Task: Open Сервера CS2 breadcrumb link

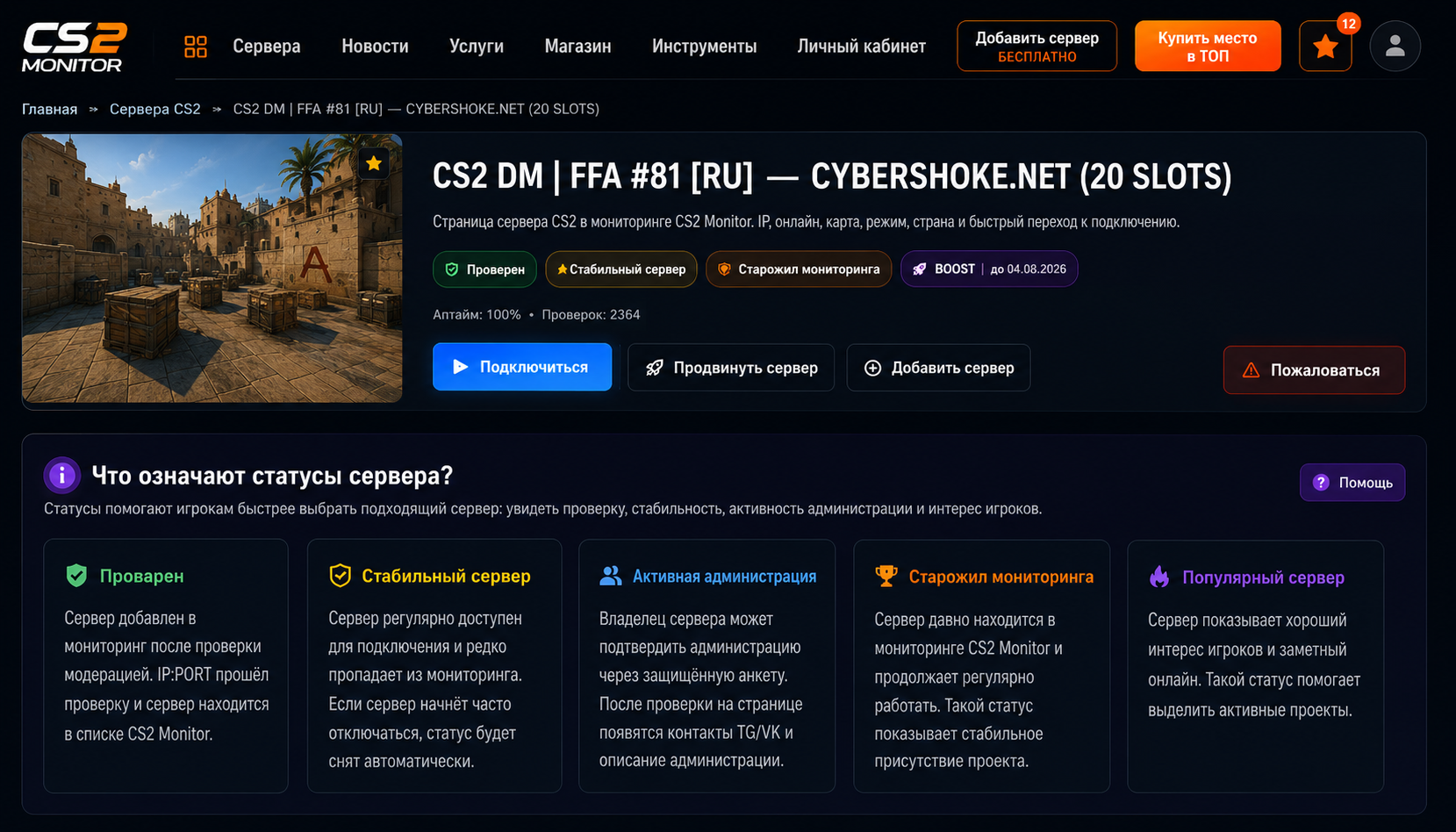Action: pos(155,109)
